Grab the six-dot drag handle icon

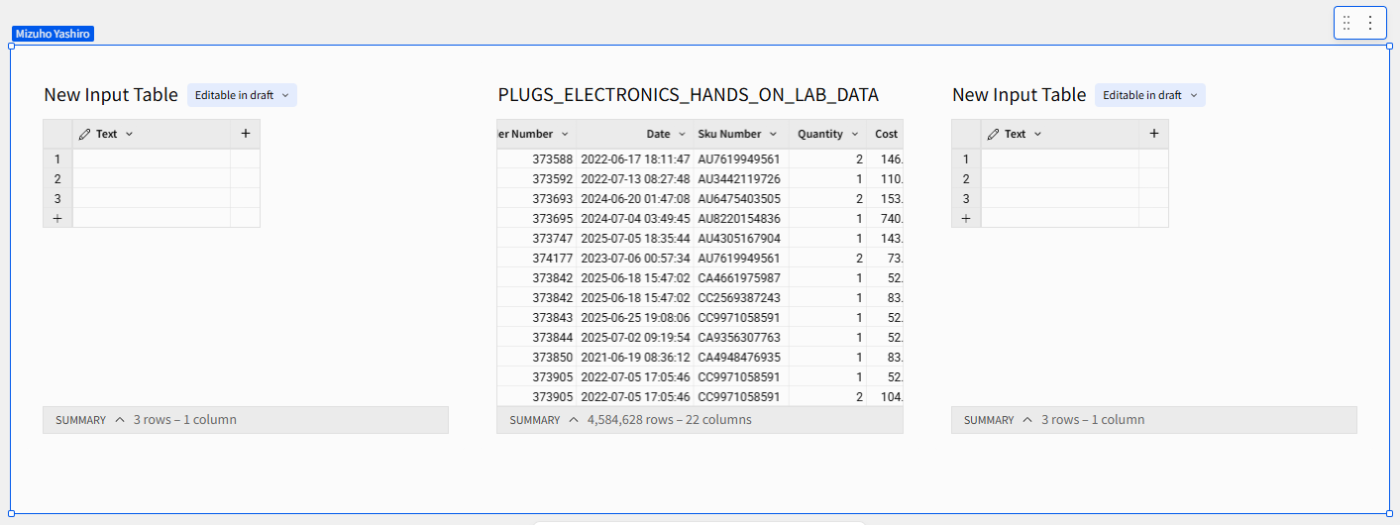1347,23
